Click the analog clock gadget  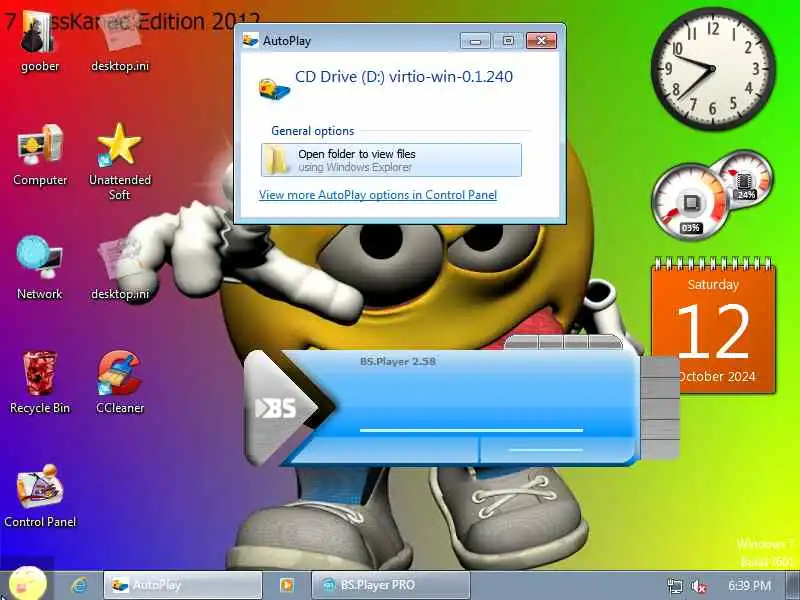(713, 69)
